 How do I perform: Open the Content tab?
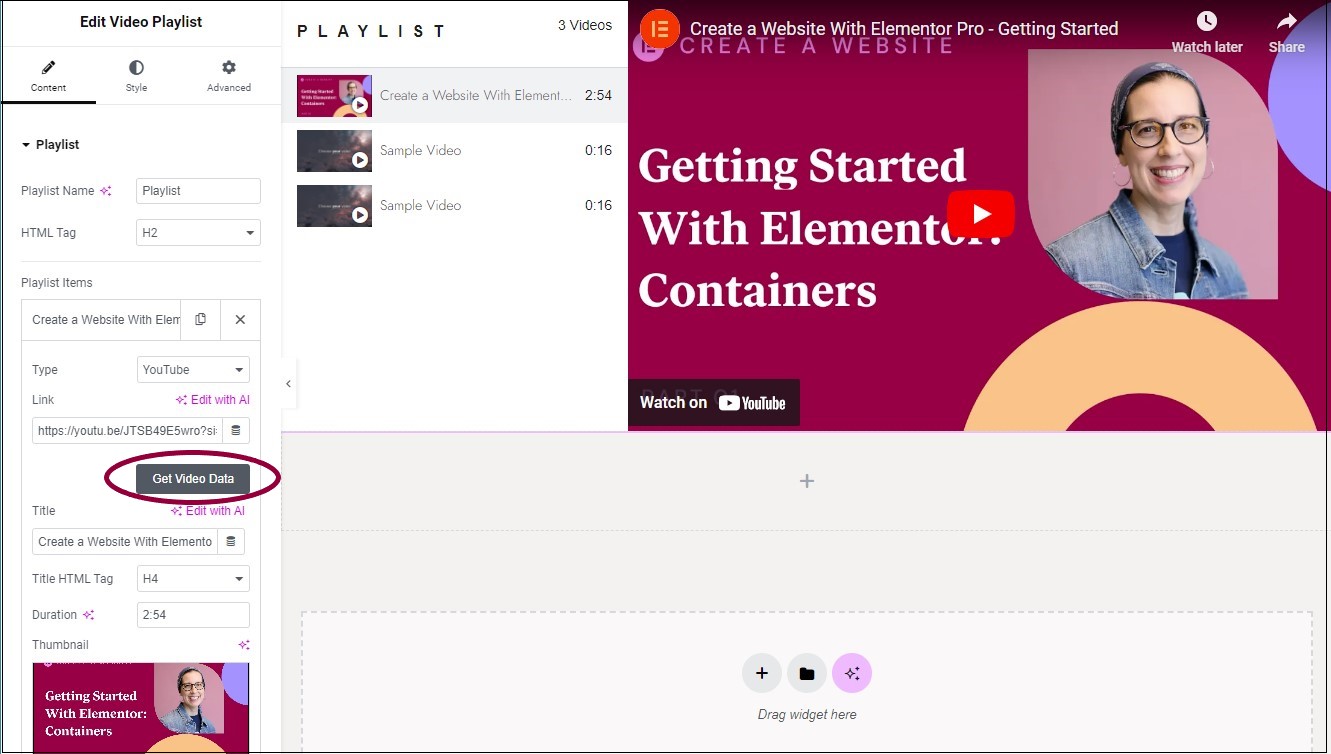48,77
